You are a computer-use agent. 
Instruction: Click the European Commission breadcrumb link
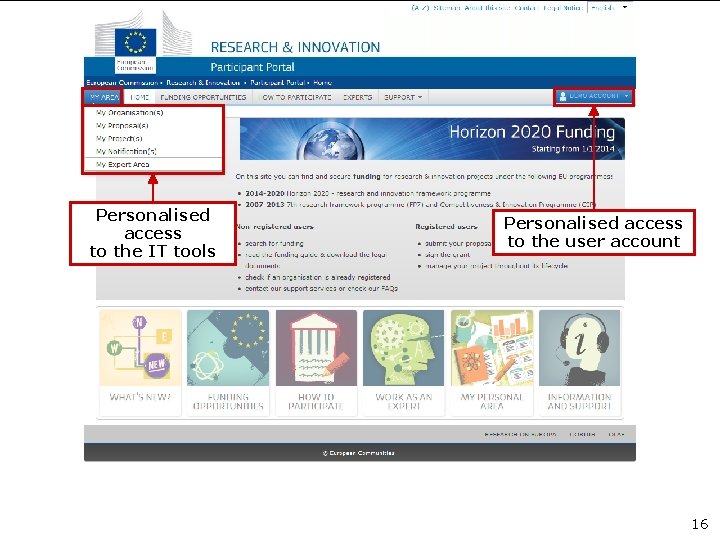coord(122,83)
